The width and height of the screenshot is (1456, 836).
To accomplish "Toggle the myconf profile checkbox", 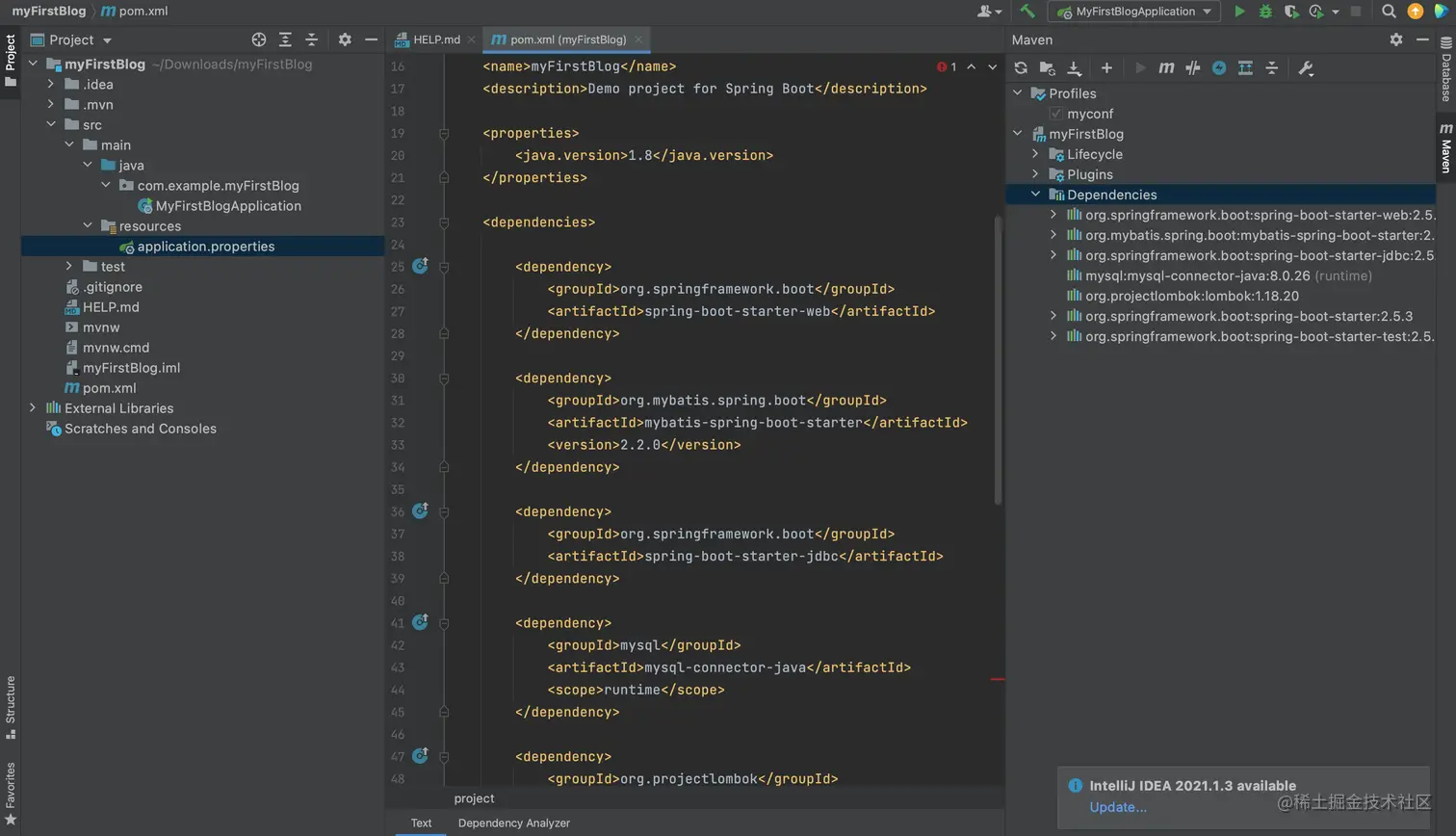I will point(1056,114).
